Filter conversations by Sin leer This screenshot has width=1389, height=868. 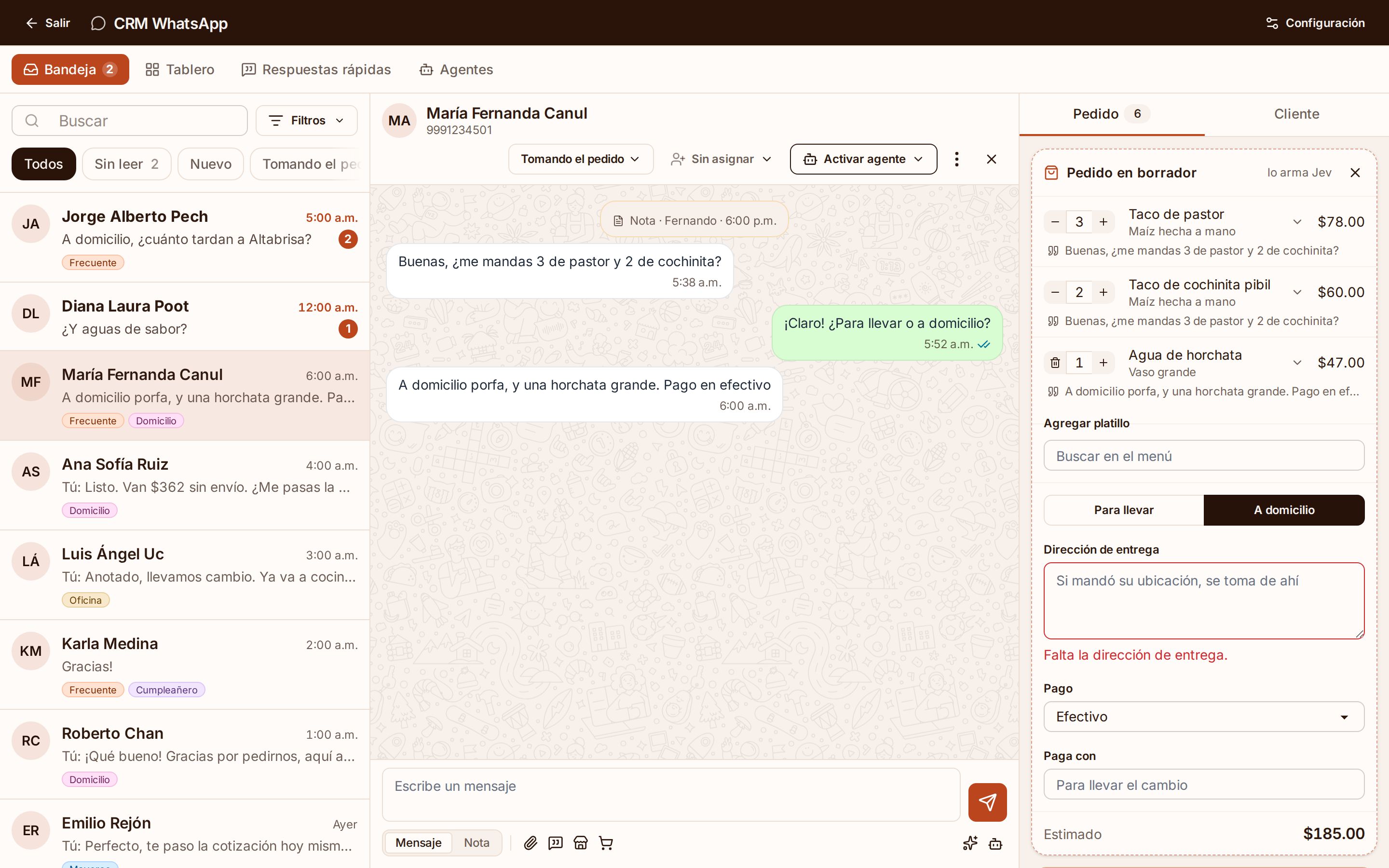coord(126,164)
